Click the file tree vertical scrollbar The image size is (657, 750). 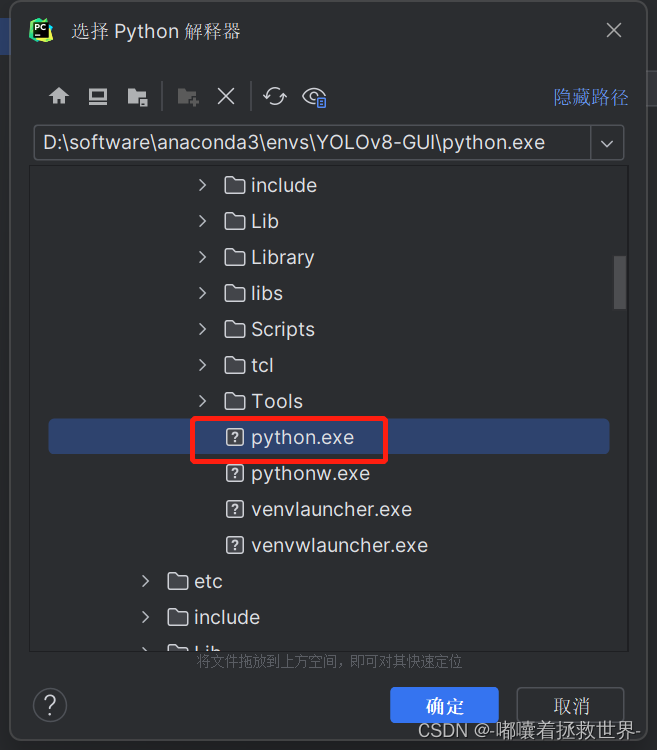click(x=620, y=282)
